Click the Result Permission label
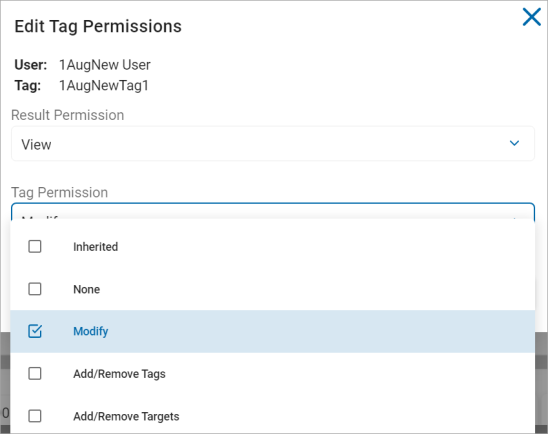Screen dimensions: 548x434 click(x=67, y=115)
